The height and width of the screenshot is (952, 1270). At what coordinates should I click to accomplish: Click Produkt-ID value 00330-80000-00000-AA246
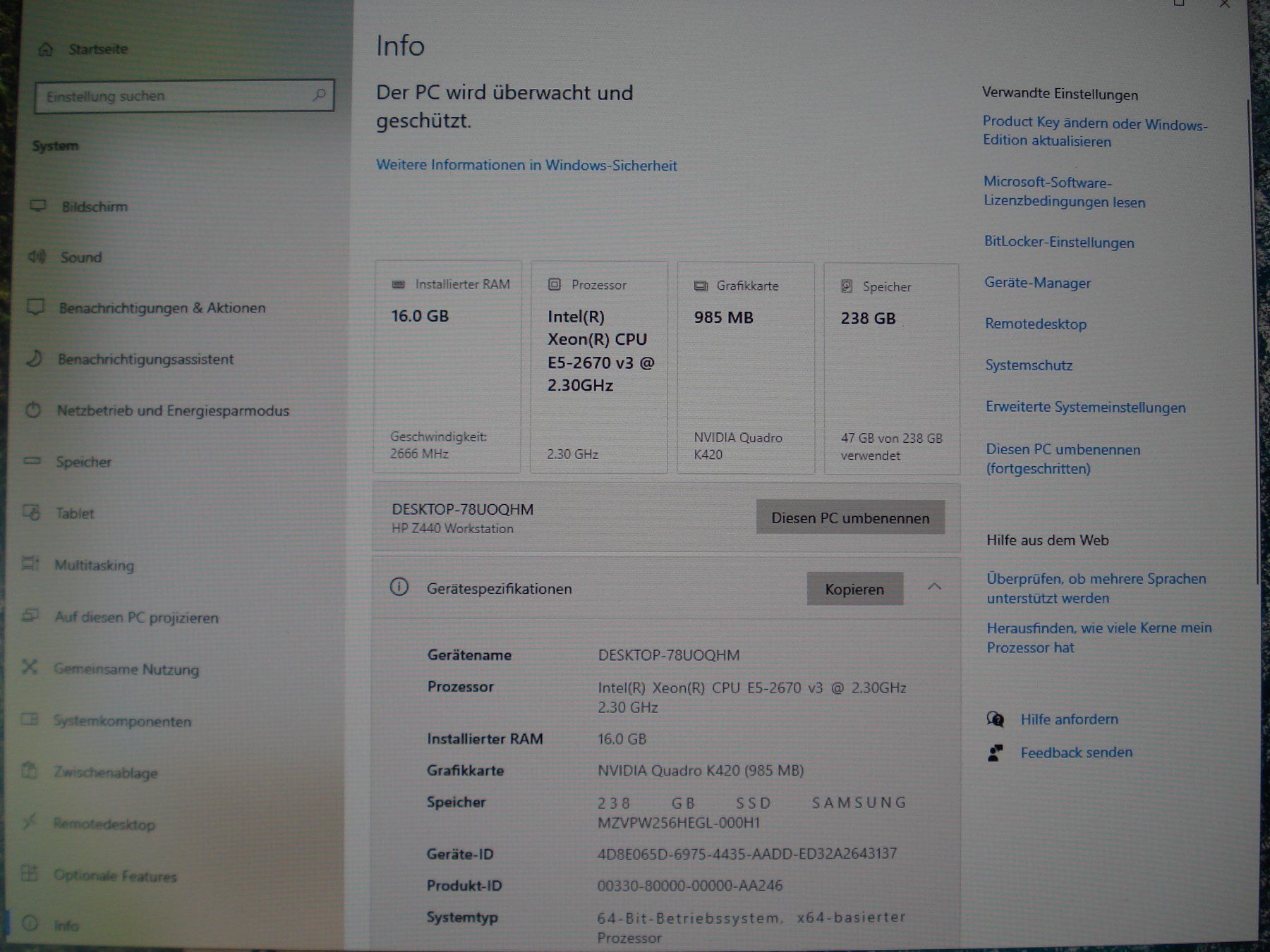(x=690, y=885)
